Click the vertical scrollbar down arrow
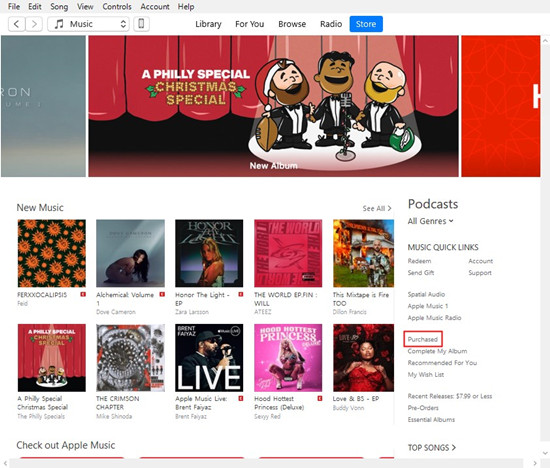This screenshot has height=468, width=550. (545, 454)
